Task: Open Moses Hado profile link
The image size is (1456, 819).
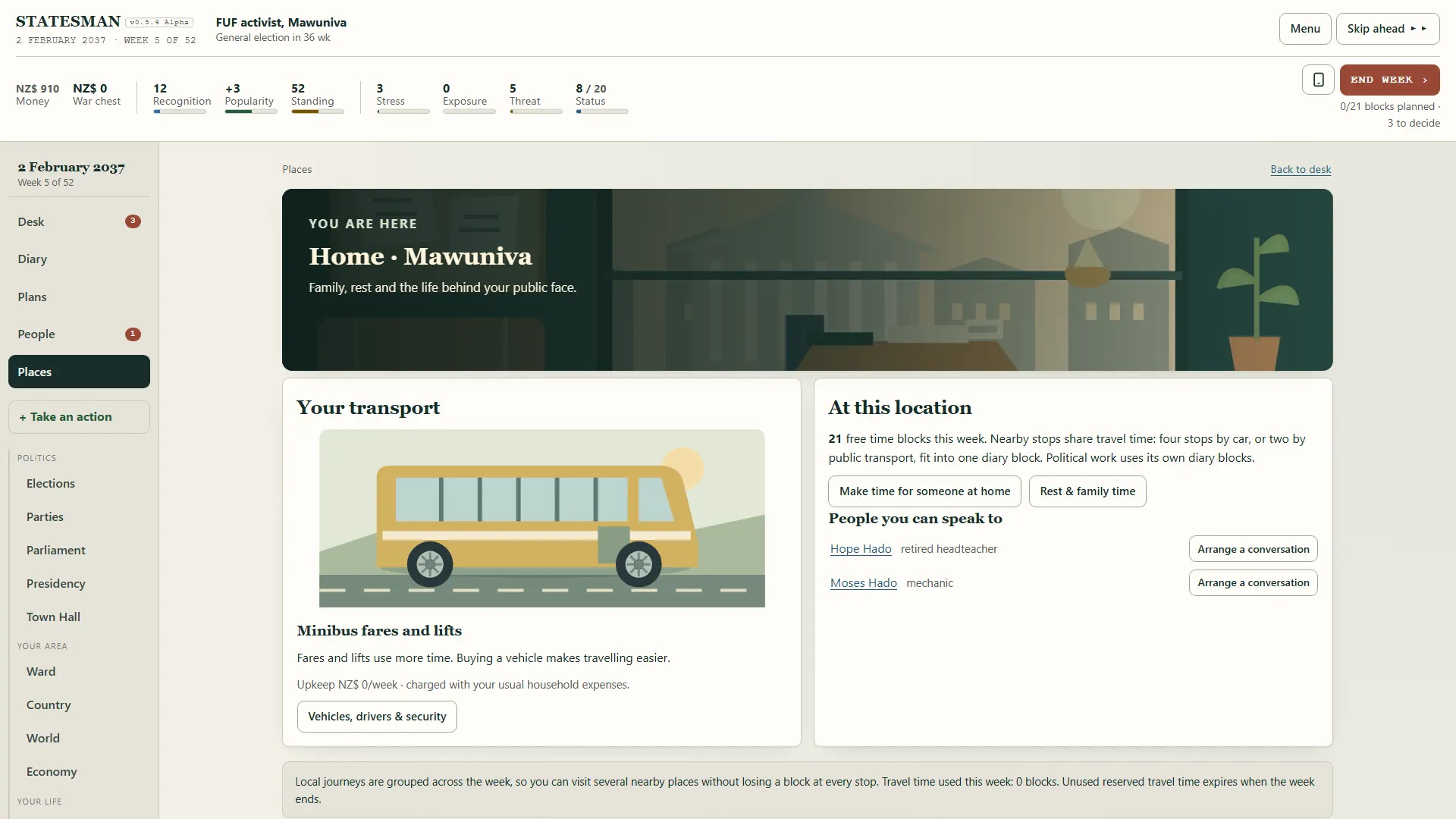Action: click(x=863, y=583)
